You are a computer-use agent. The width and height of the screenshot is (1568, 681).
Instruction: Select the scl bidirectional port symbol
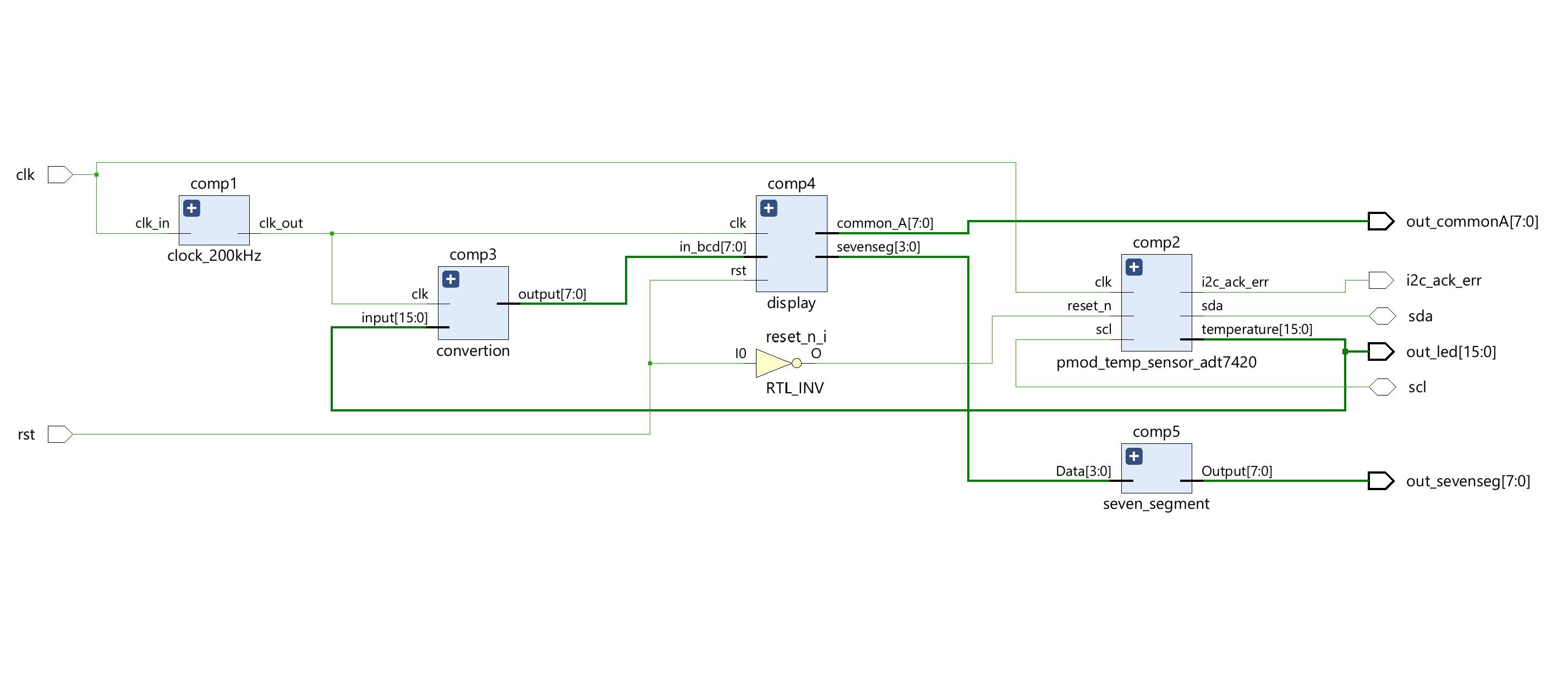[1381, 387]
